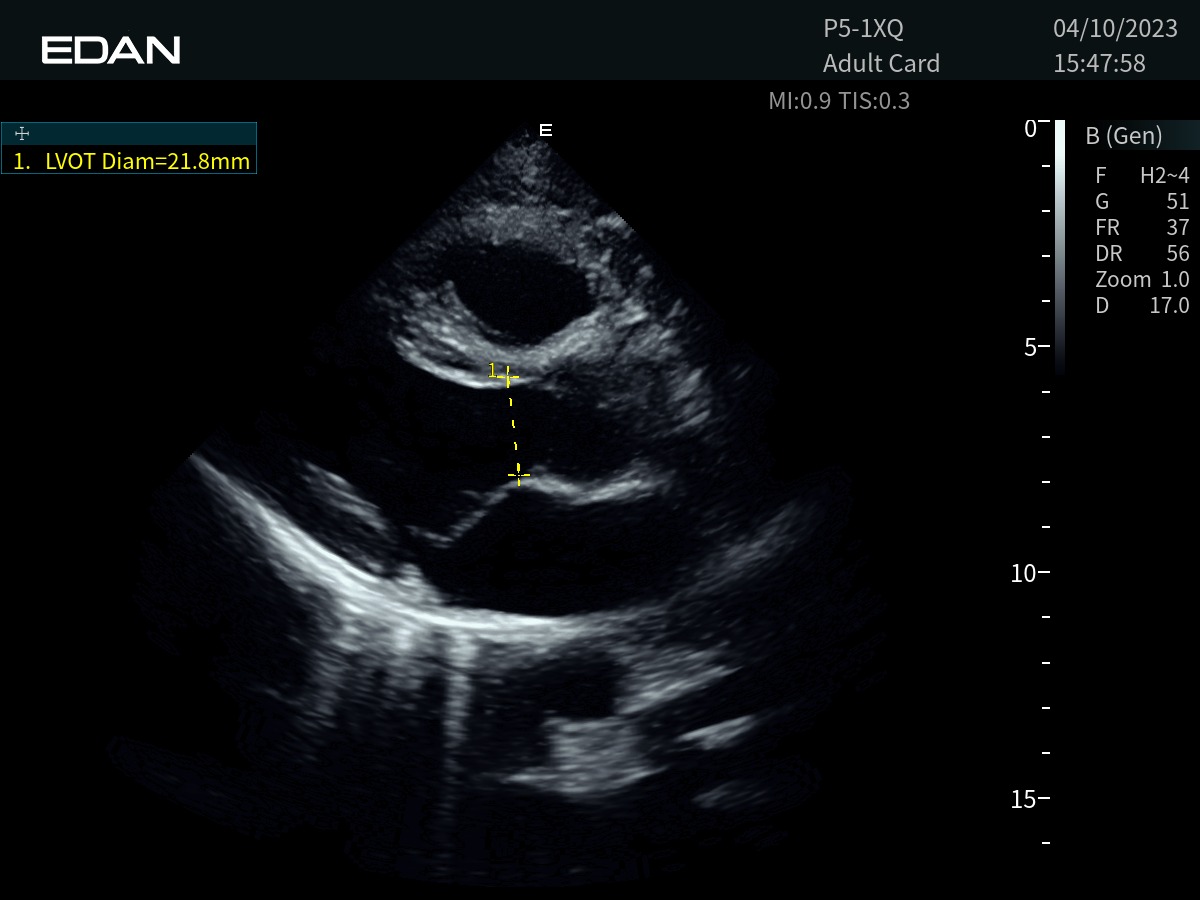Image resolution: width=1200 pixels, height=900 pixels.
Task: Select the frame rate FR 37 parameter
Action: tap(1142, 228)
